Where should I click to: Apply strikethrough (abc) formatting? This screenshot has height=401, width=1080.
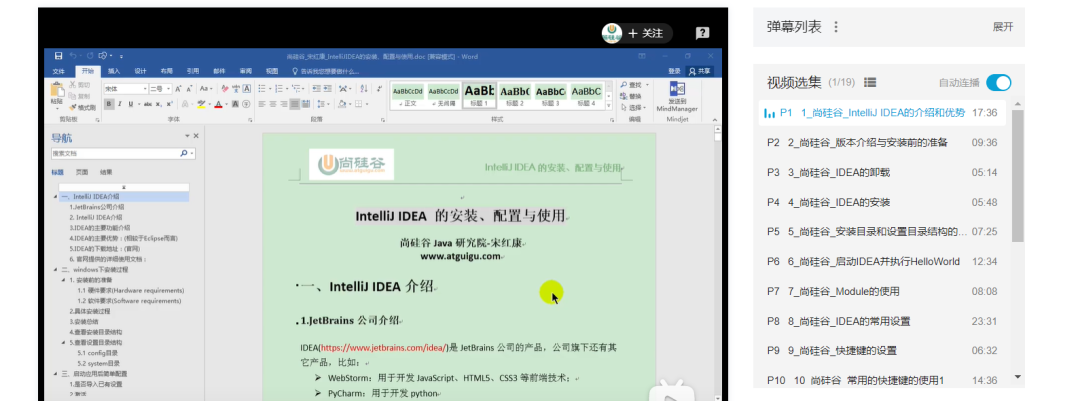(147, 104)
